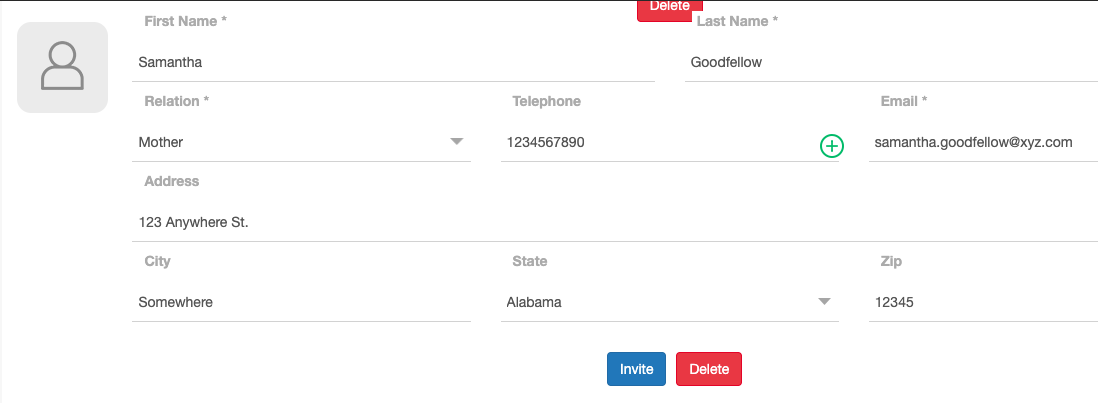
Task: Click the "Address" field label
Action: tap(172, 181)
